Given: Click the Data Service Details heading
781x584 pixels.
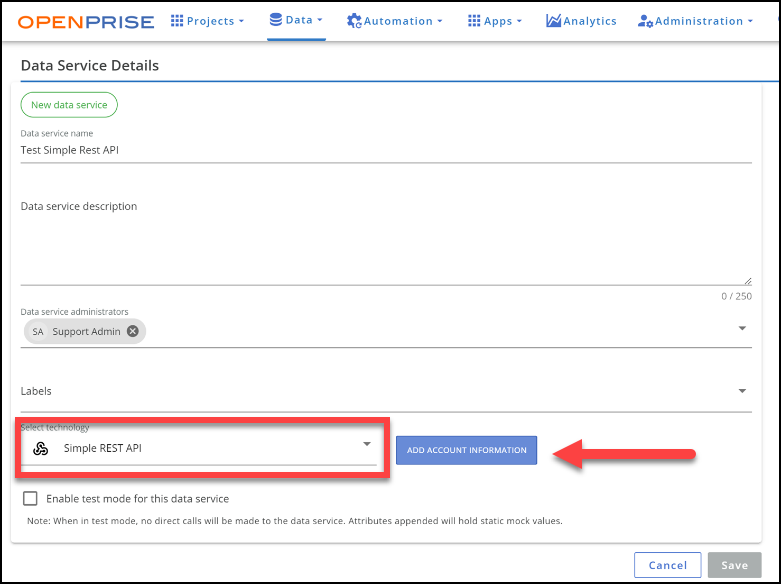Looking at the screenshot, I should point(90,65).
